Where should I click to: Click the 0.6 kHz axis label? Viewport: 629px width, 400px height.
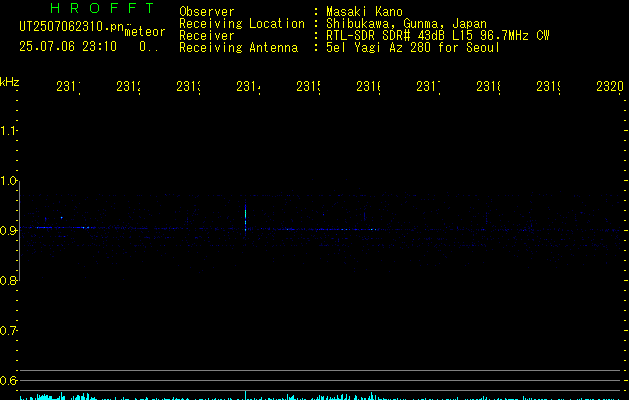click(8, 380)
